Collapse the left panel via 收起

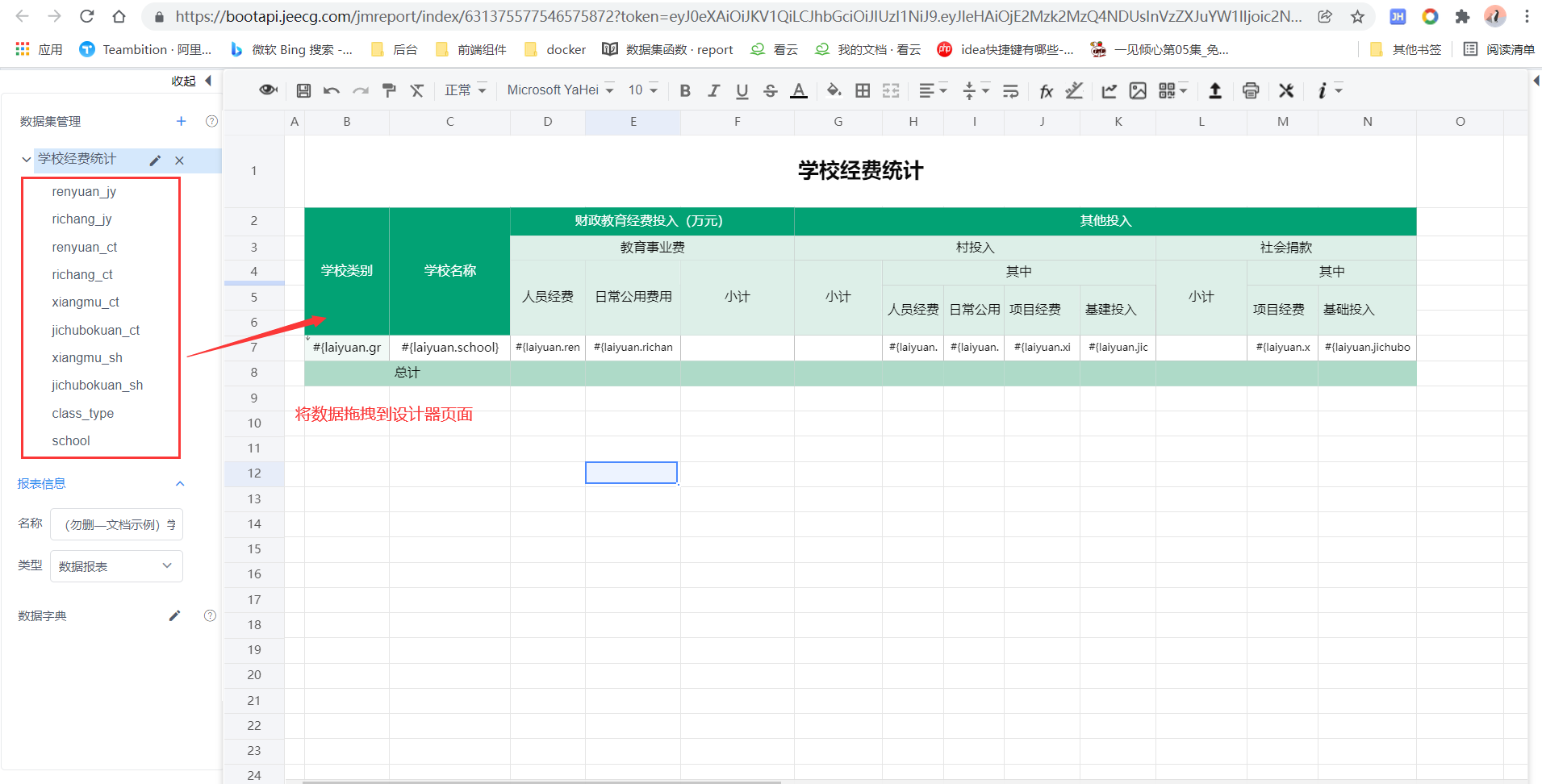point(191,81)
